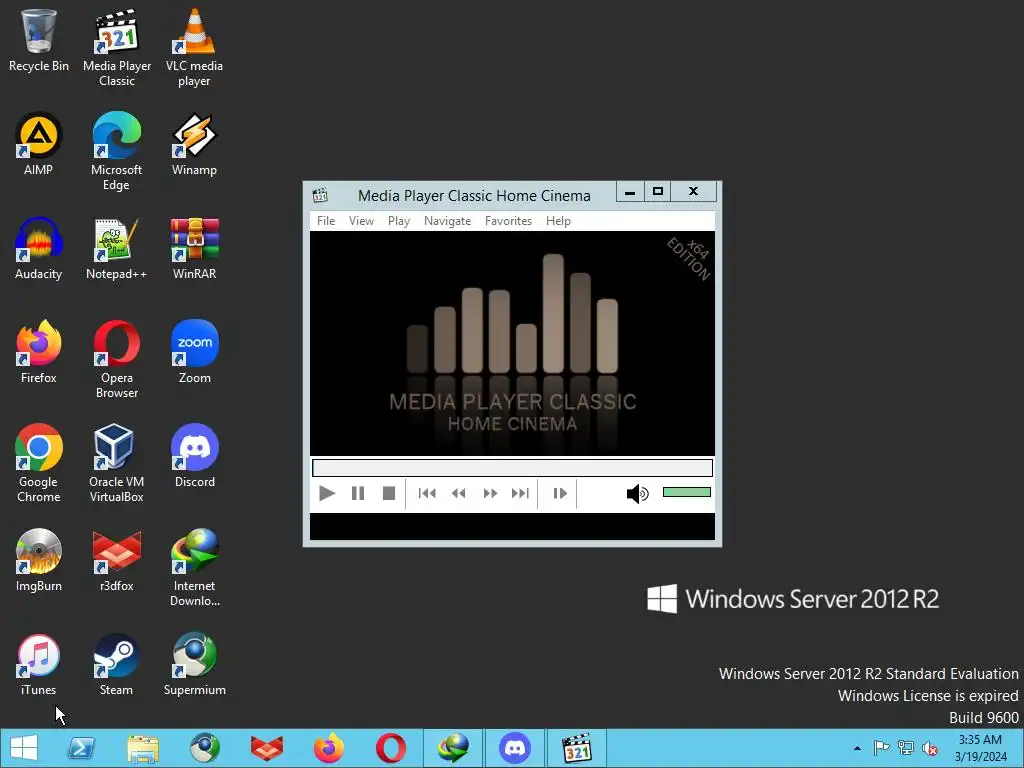Open the Play menu

pyautogui.click(x=399, y=221)
